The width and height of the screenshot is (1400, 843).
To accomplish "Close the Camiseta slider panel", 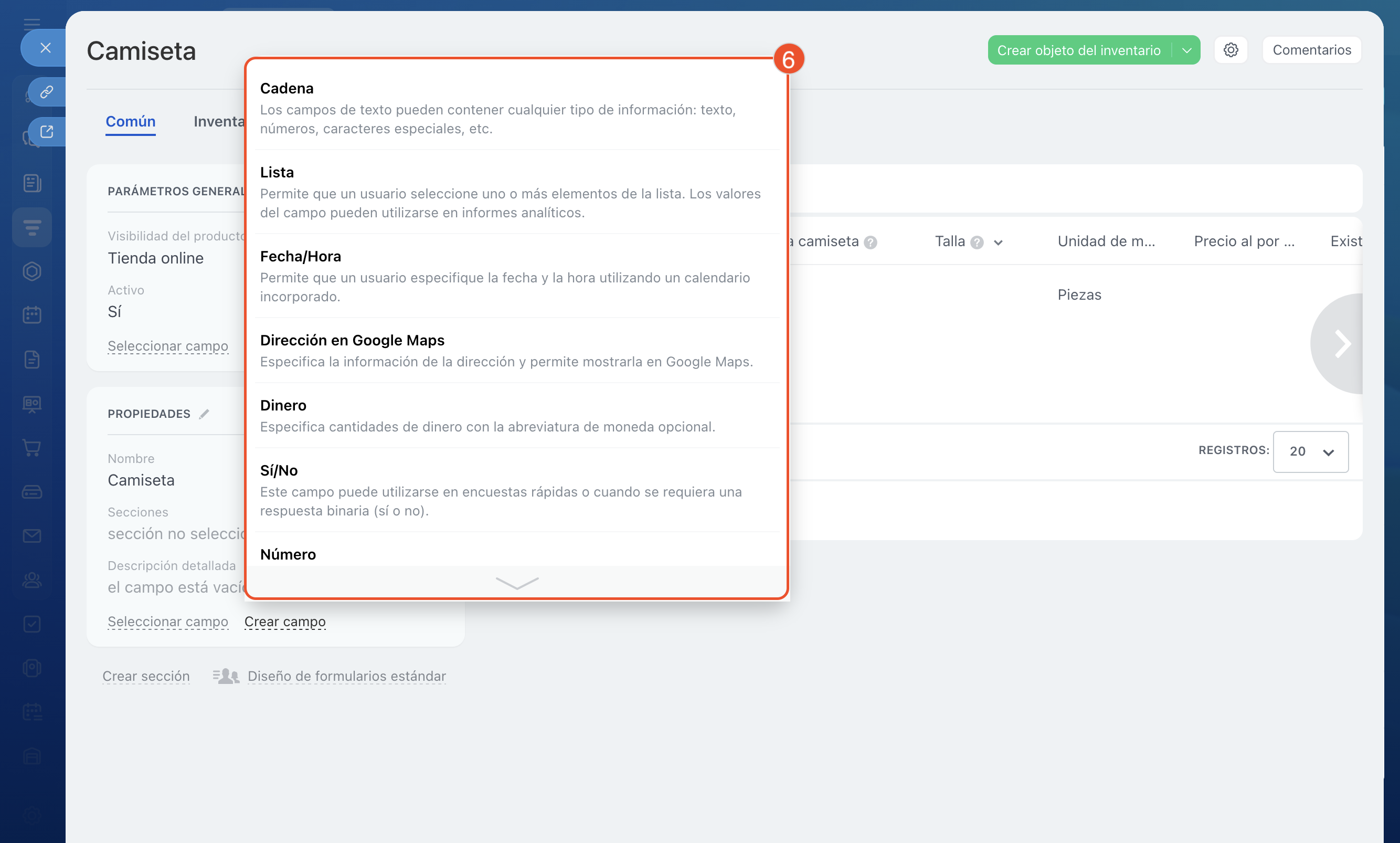I will click(46, 48).
